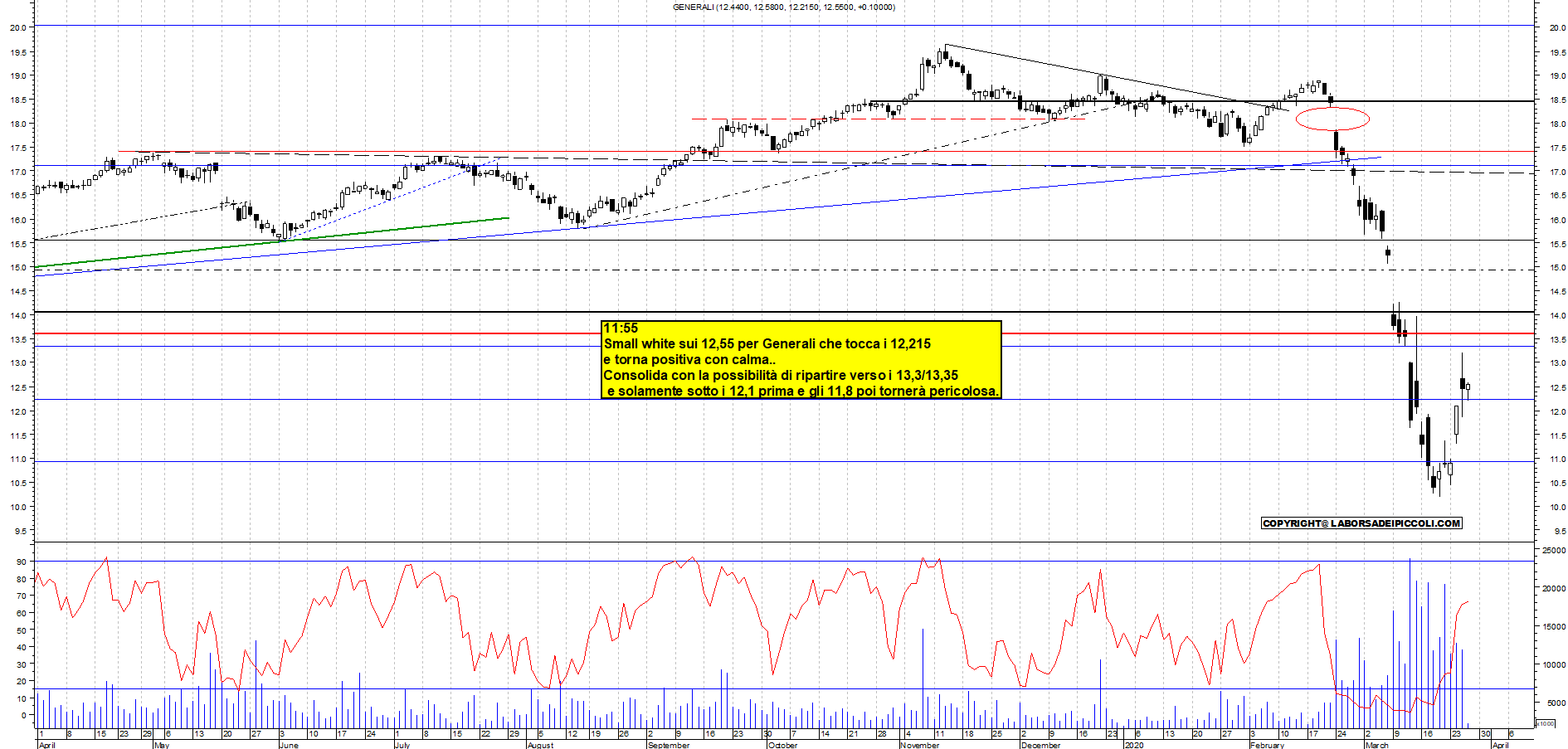Viewport: 1568px width, 749px height.
Task: Click the '2020' year label on time axis
Action: coord(1134,745)
